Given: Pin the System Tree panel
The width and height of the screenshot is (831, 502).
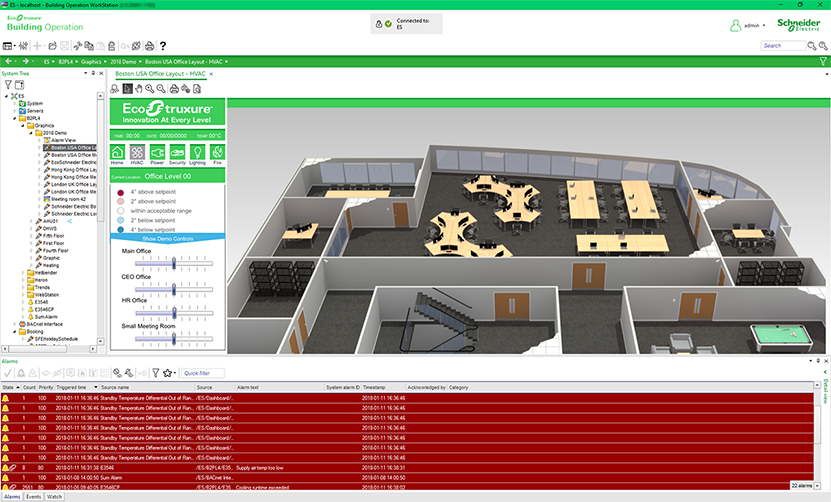Looking at the screenshot, I should pos(93,73).
